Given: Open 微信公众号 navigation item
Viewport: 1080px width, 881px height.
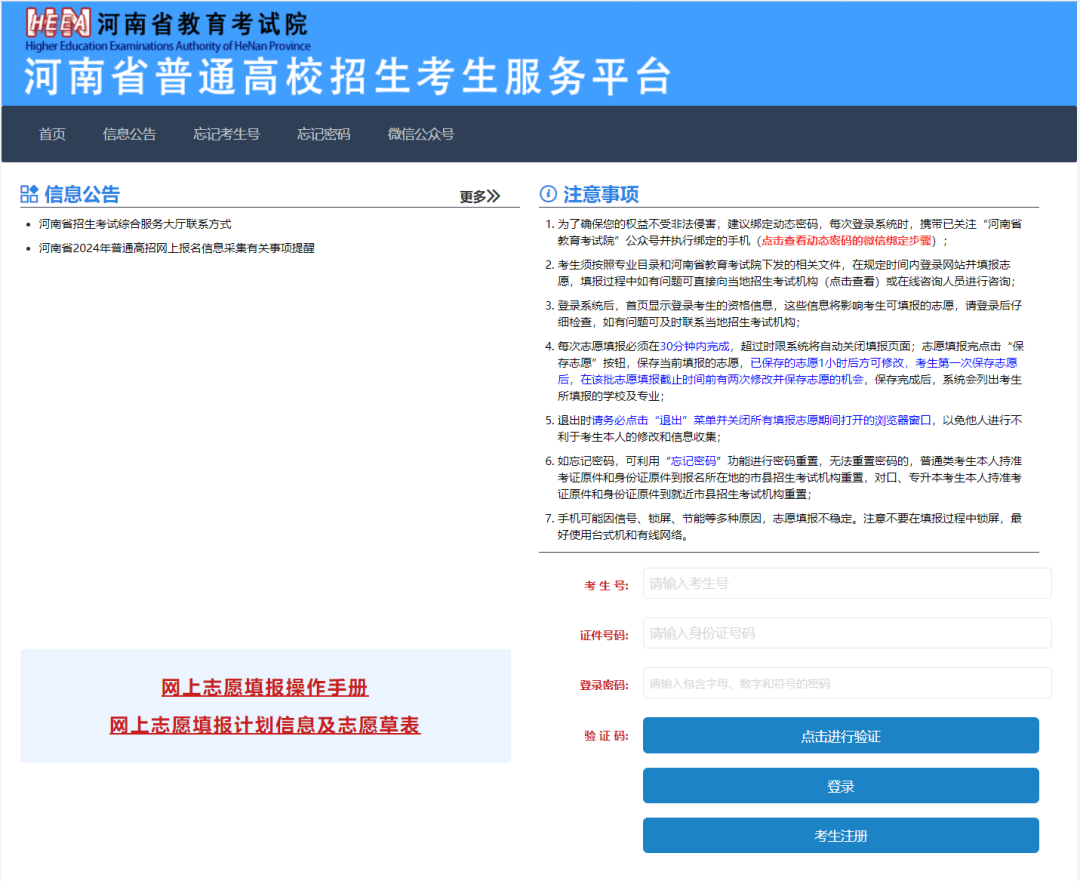Looking at the screenshot, I should pos(421,134).
